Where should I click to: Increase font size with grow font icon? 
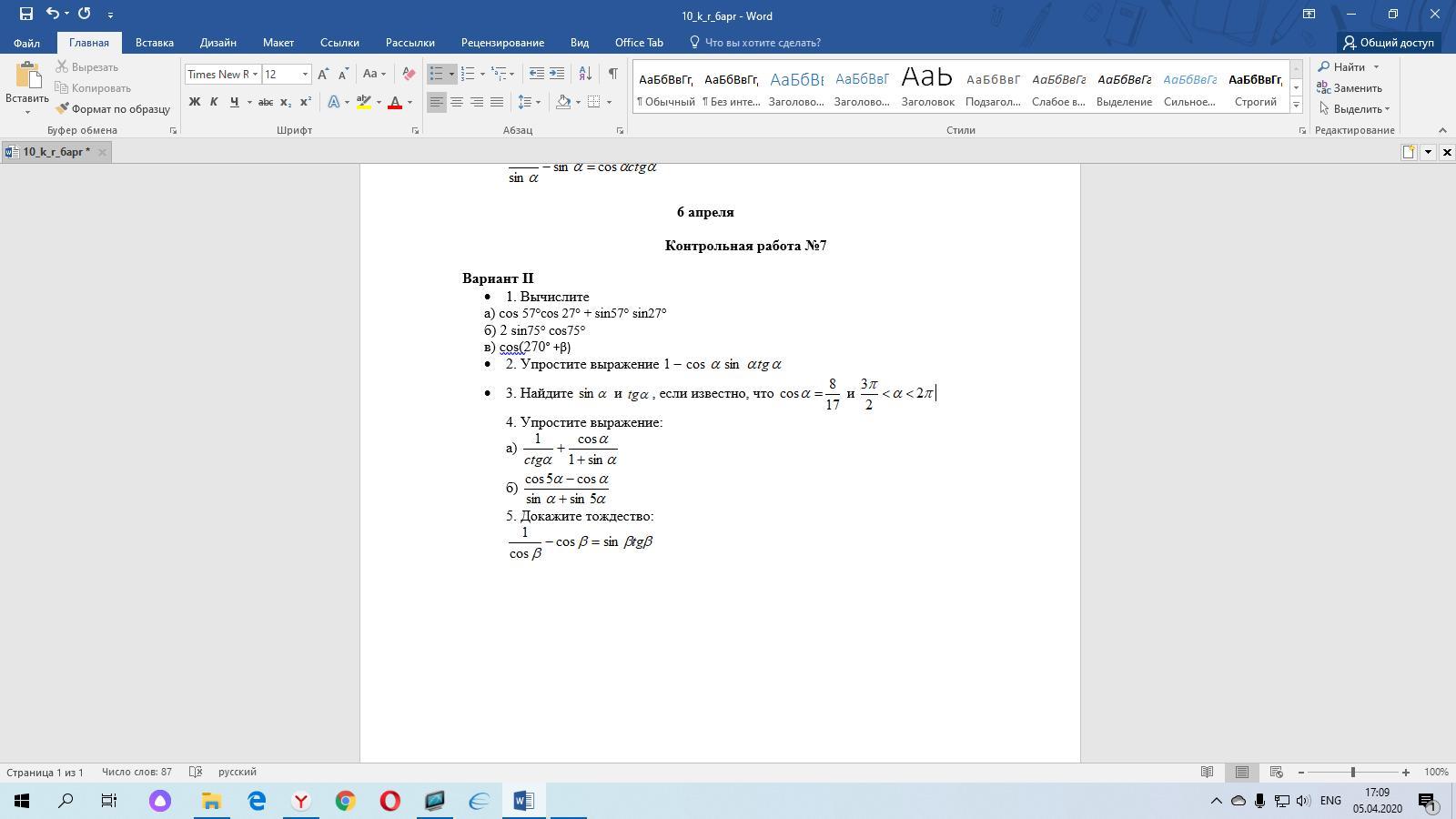coord(323,75)
